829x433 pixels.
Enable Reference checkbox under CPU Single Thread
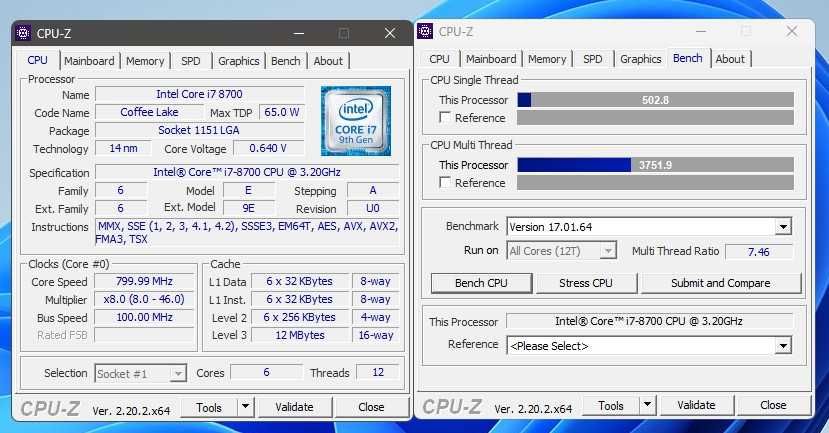[445, 117]
